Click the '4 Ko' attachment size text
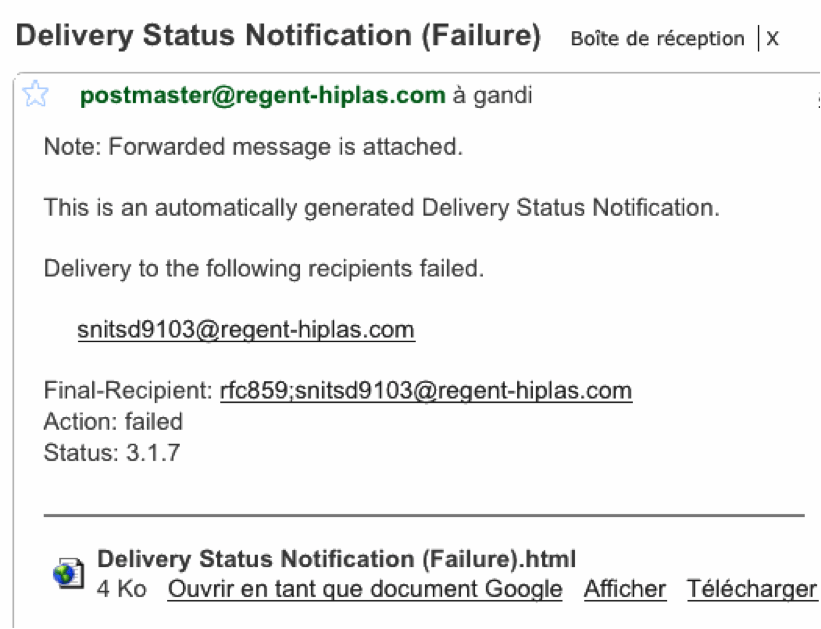This screenshot has width=821, height=629. [121, 589]
